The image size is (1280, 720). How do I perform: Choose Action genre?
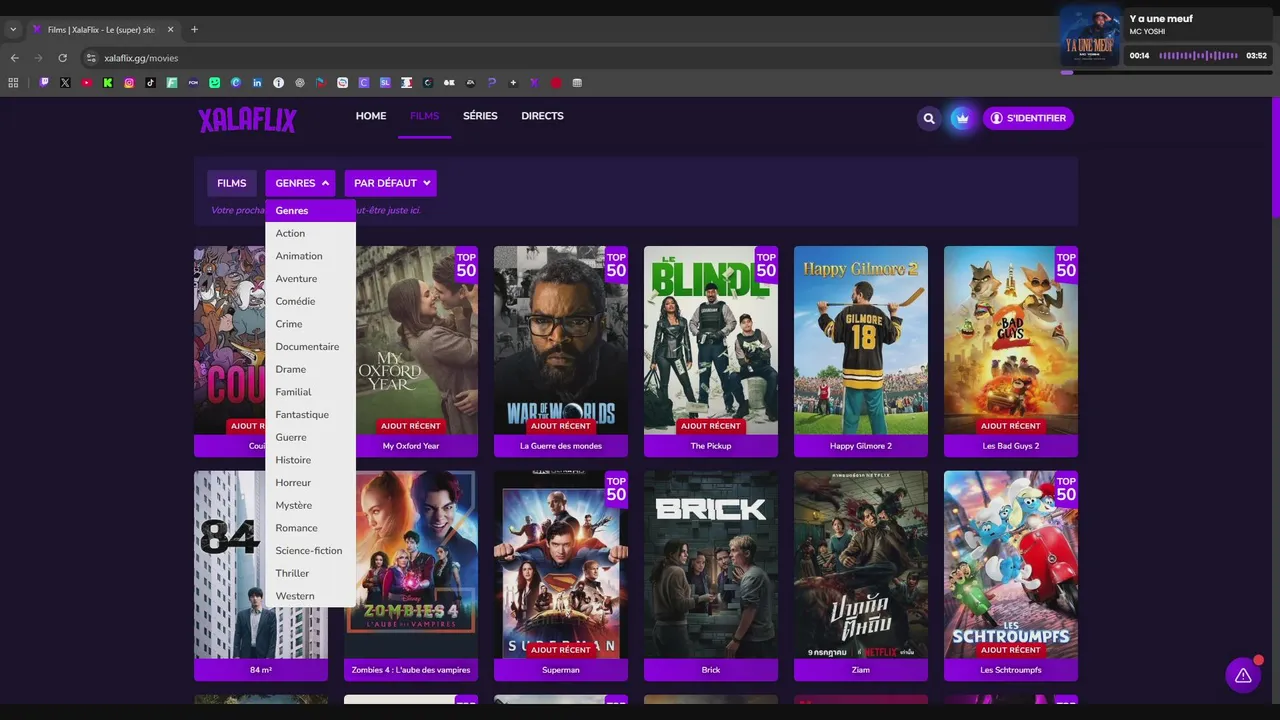[310, 233]
